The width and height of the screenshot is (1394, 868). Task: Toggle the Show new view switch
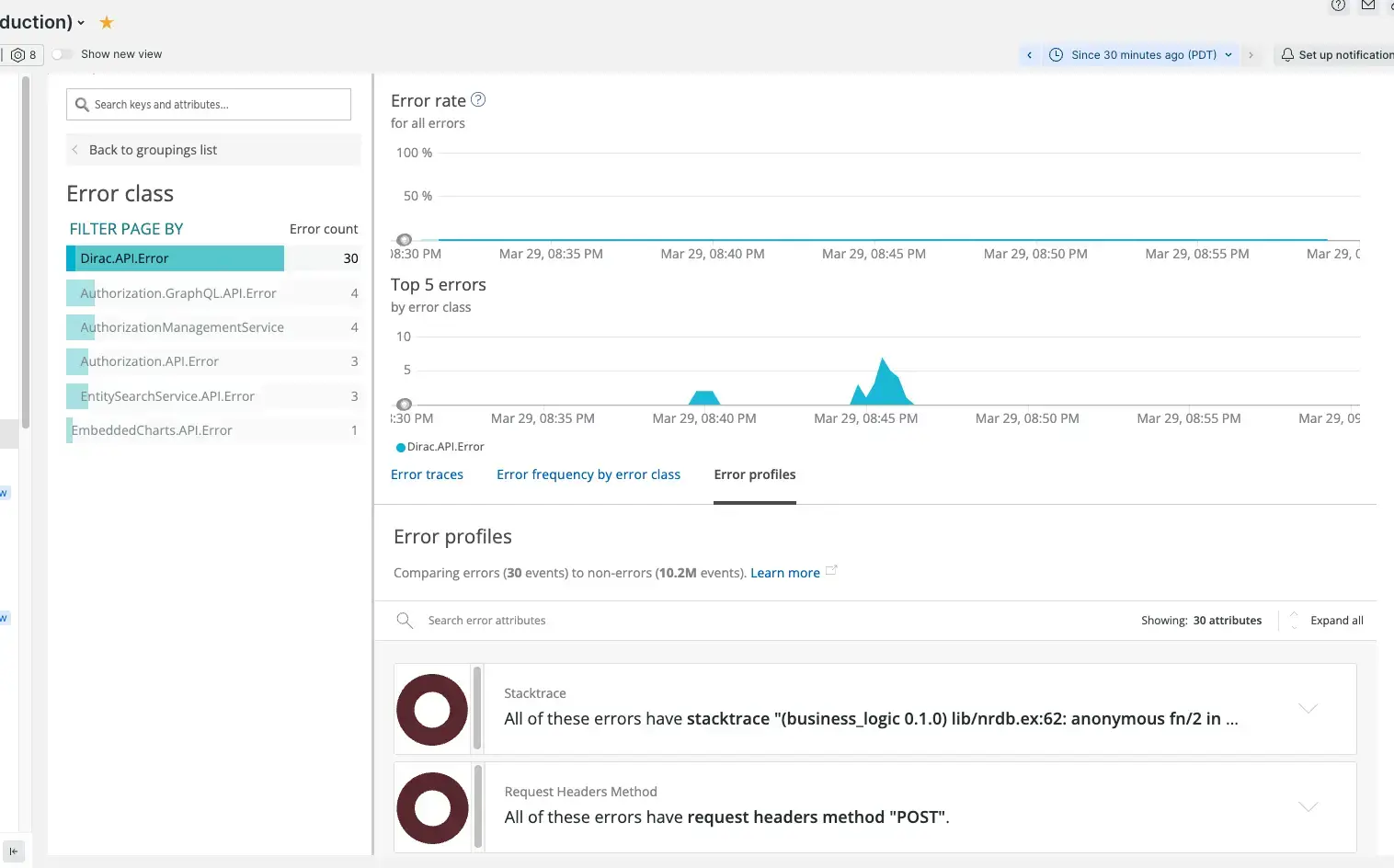62,54
